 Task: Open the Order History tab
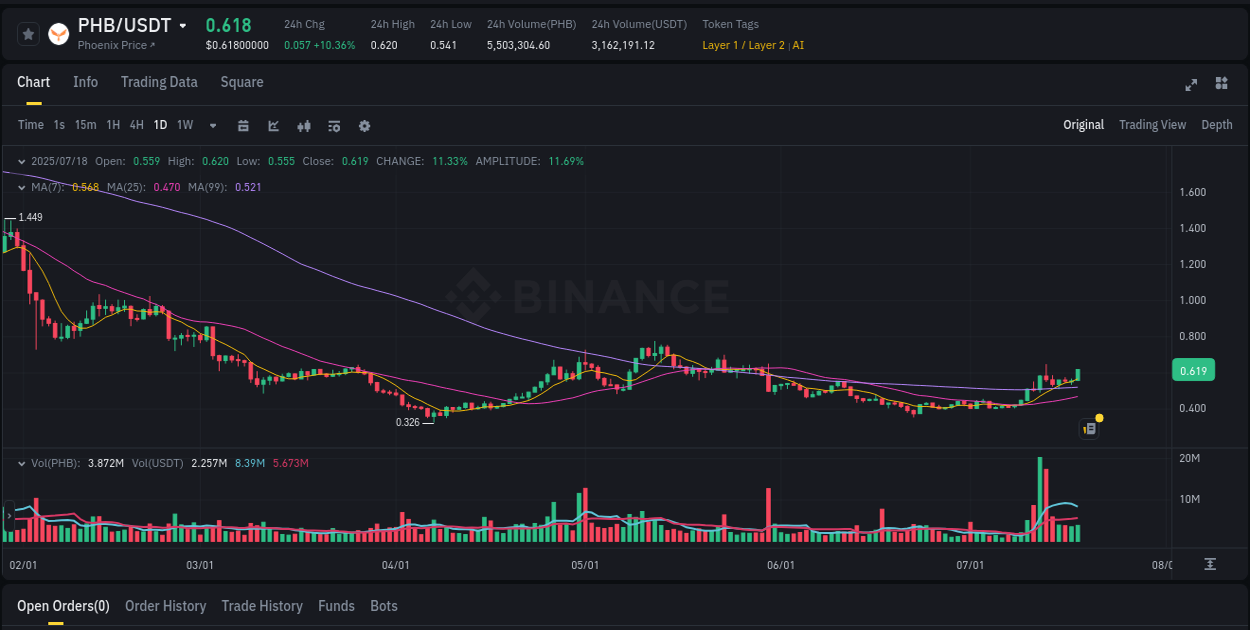click(x=165, y=605)
